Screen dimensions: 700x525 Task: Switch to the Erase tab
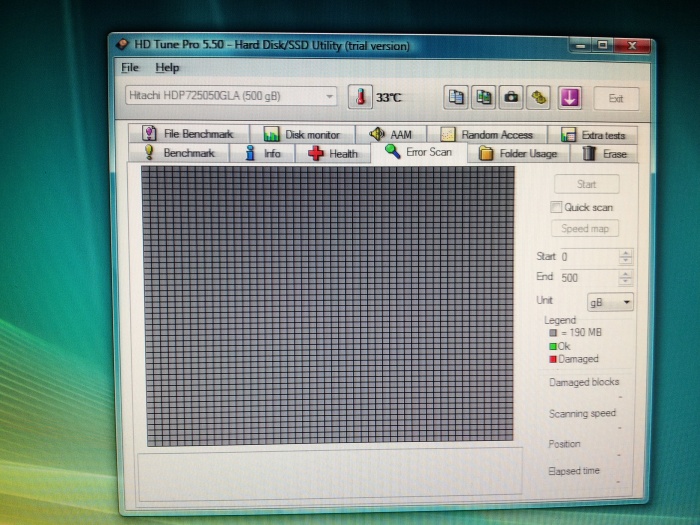tap(604, 154)
